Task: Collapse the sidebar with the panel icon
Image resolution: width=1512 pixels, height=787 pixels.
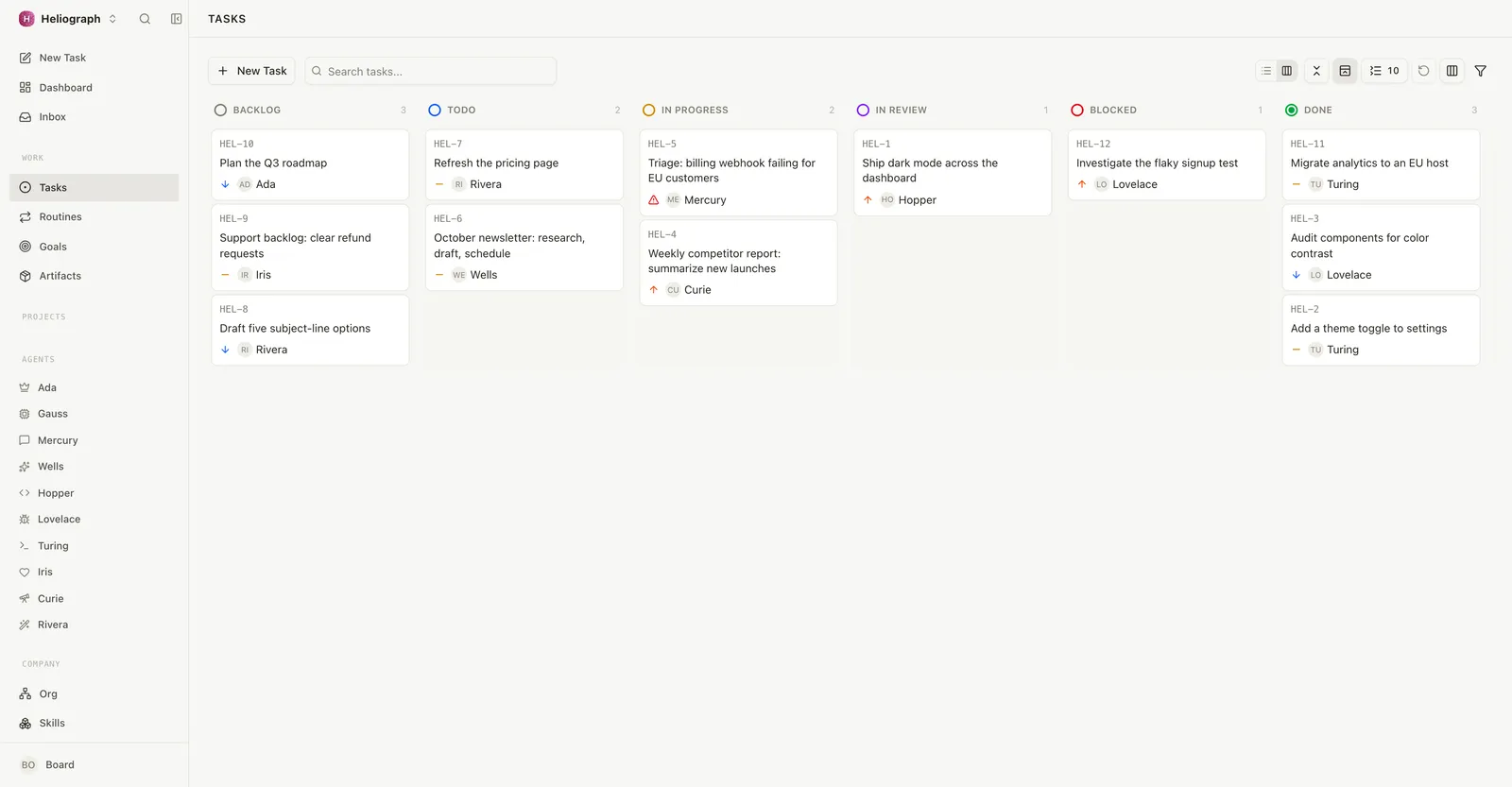Action: (176, 19)
